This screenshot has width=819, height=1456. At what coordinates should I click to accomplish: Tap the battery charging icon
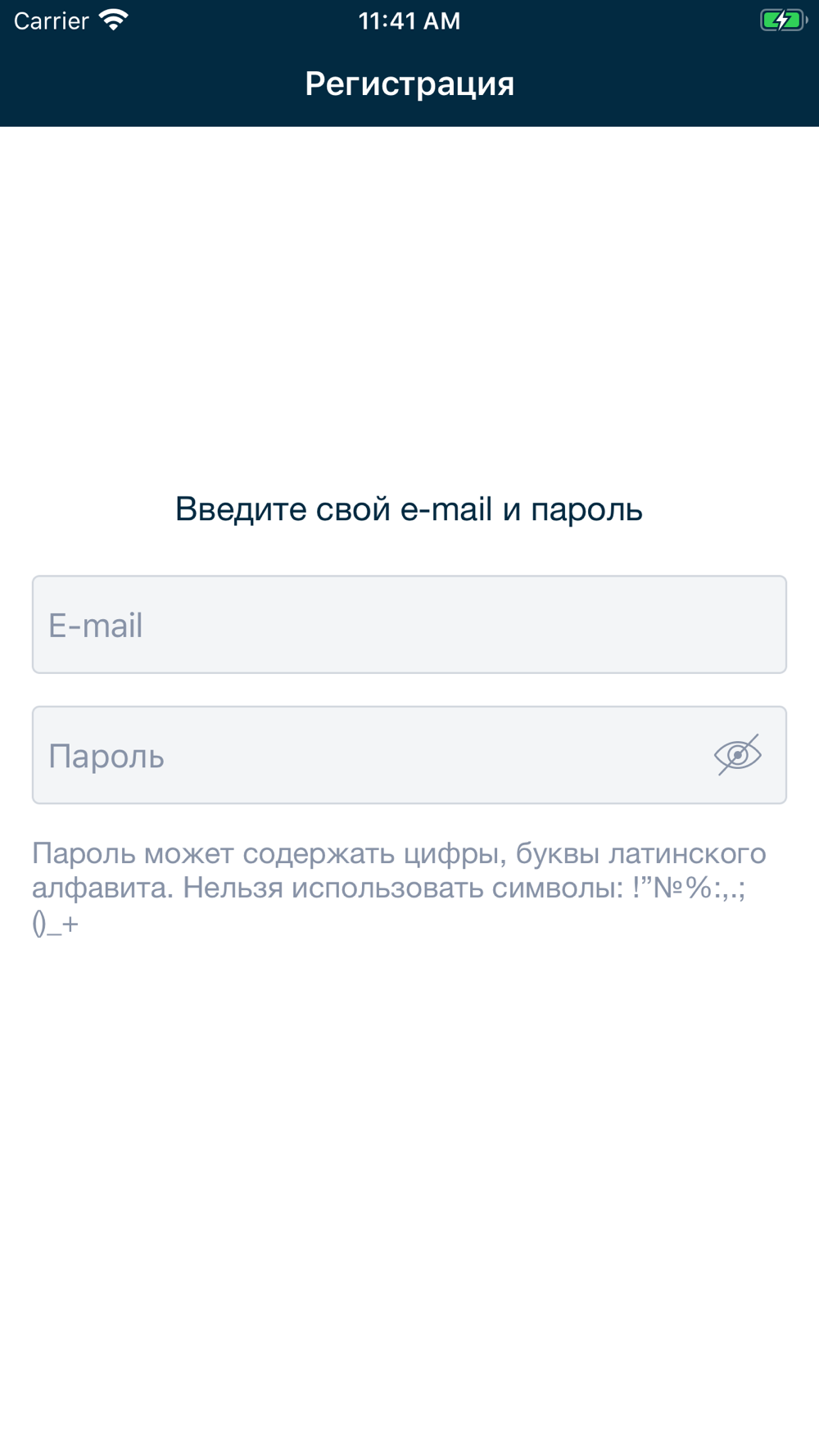(x=783, y=20)
